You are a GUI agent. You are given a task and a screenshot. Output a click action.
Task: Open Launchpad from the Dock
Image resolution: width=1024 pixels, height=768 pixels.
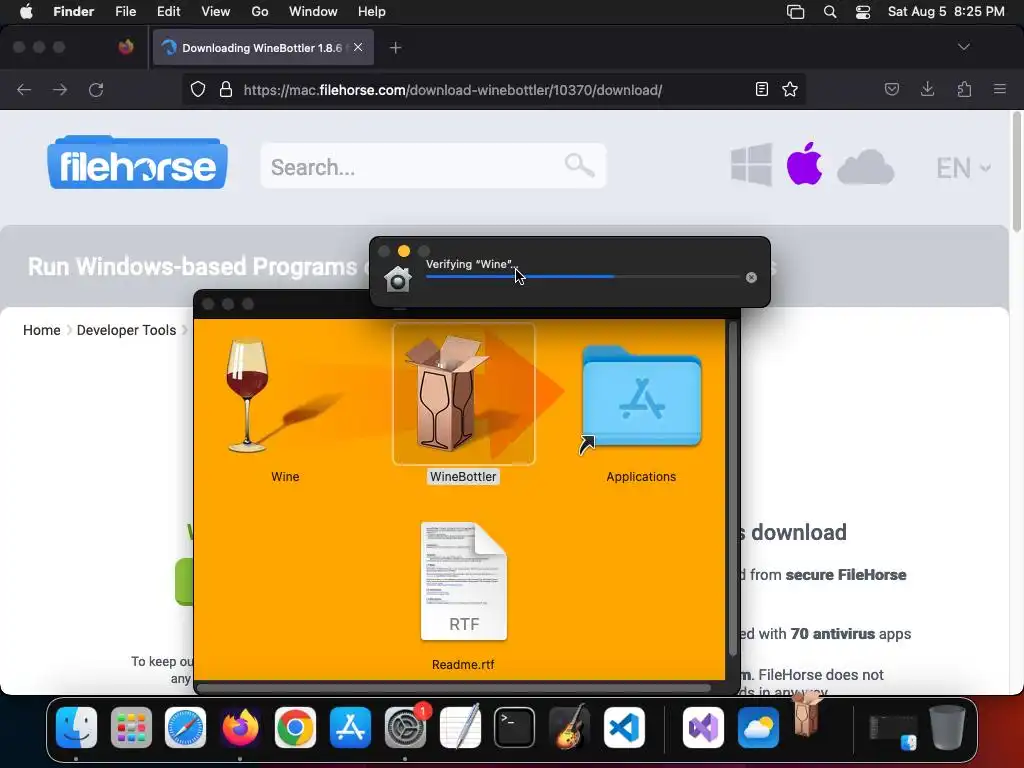(131, 728)
